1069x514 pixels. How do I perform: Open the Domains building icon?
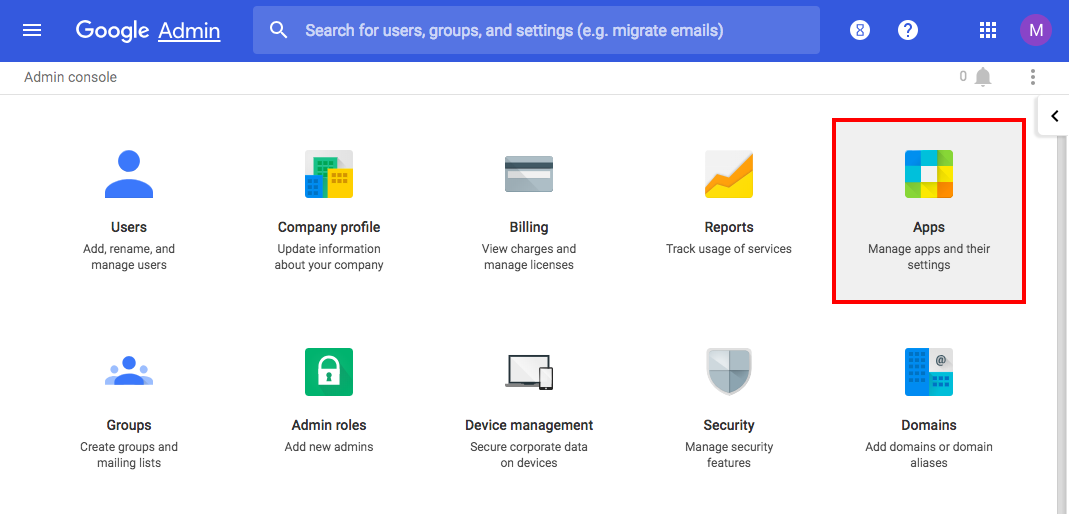929,372
